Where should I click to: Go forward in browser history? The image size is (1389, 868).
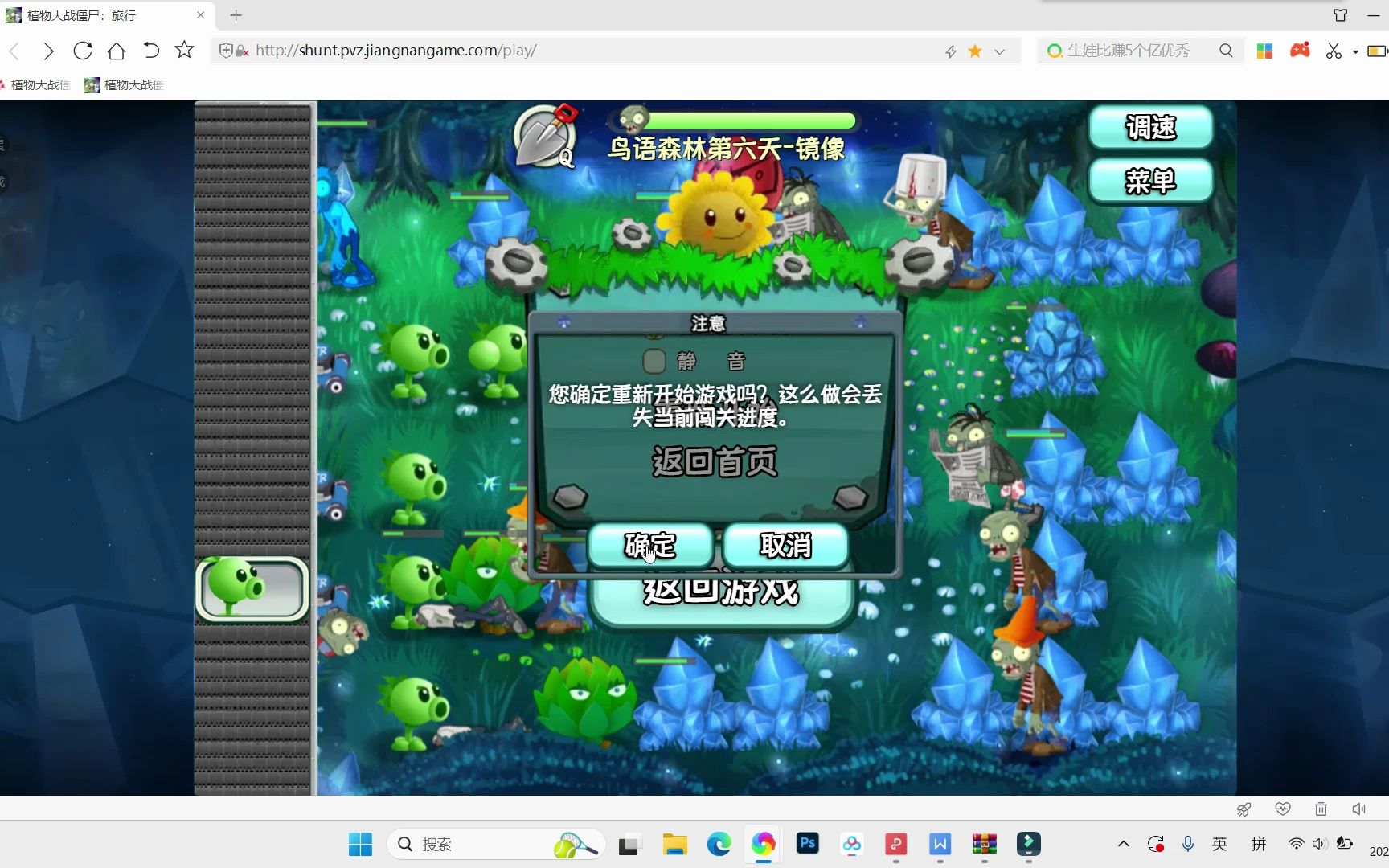tap(48, 51)
